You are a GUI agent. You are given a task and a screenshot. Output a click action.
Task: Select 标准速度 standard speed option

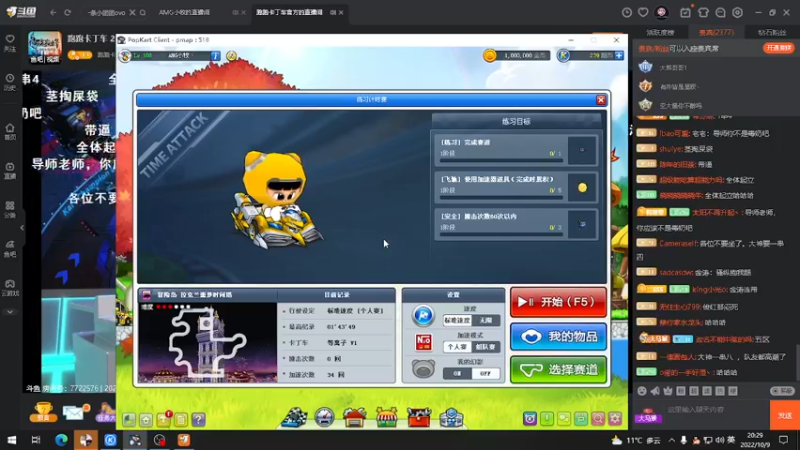pos(457,320)
